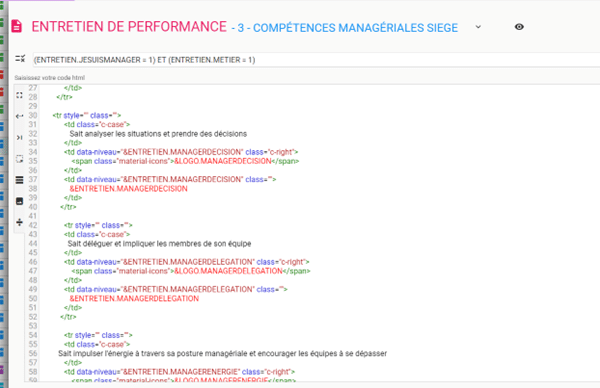This screenshot has height=388, width=600.
Task: Click the tr tag on line 42
Action: [x=98, y=225]
